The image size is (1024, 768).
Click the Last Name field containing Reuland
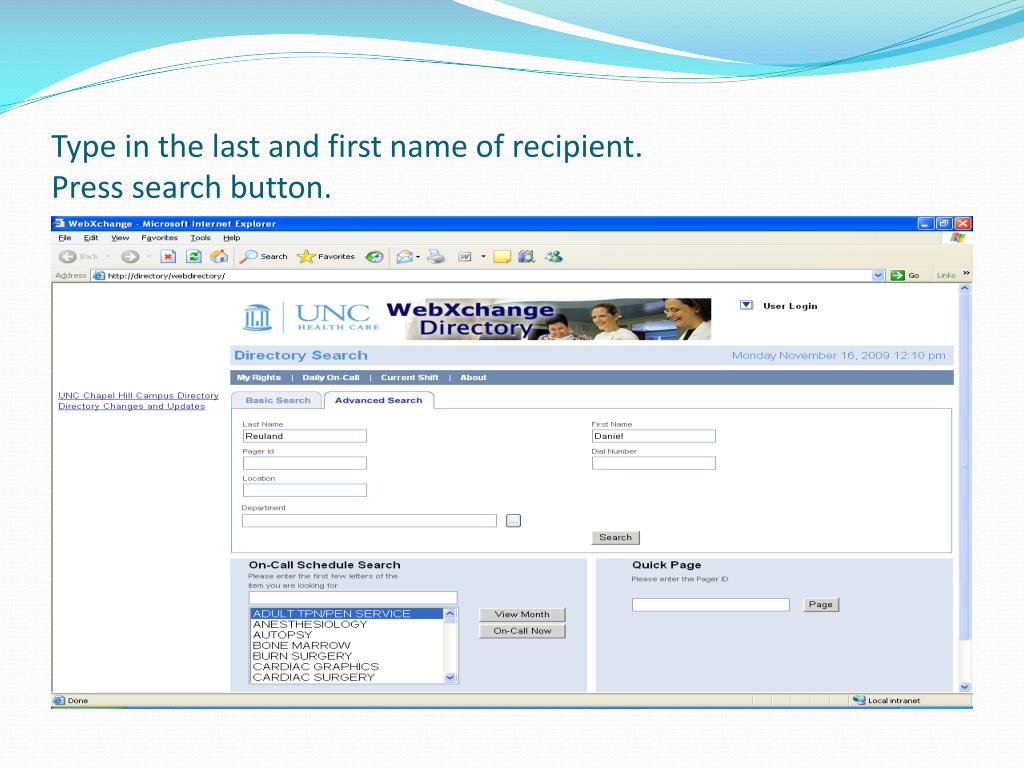click(x=304, y=436)
